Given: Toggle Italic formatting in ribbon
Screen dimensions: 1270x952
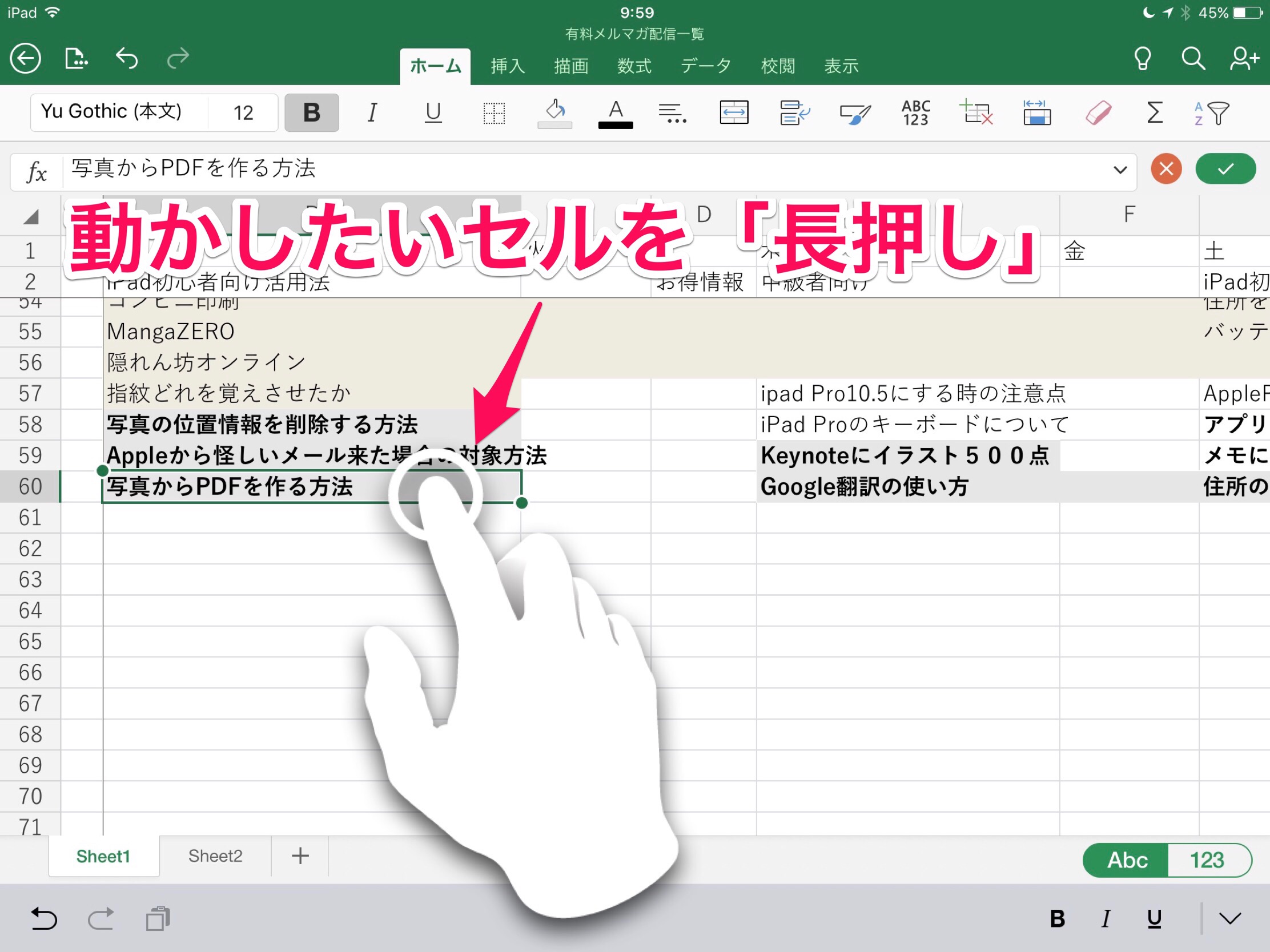Looking at the screenshot, I should (372, 112).
